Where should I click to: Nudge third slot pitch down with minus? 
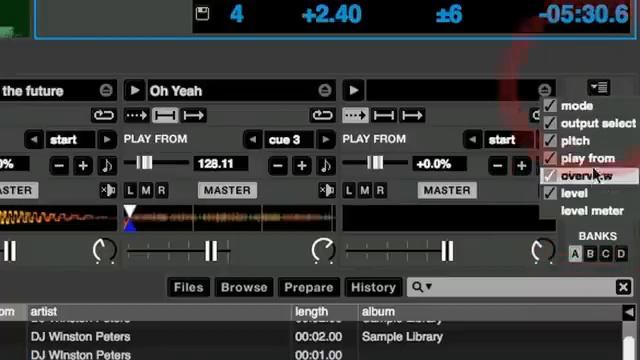[x=498, y=166]
